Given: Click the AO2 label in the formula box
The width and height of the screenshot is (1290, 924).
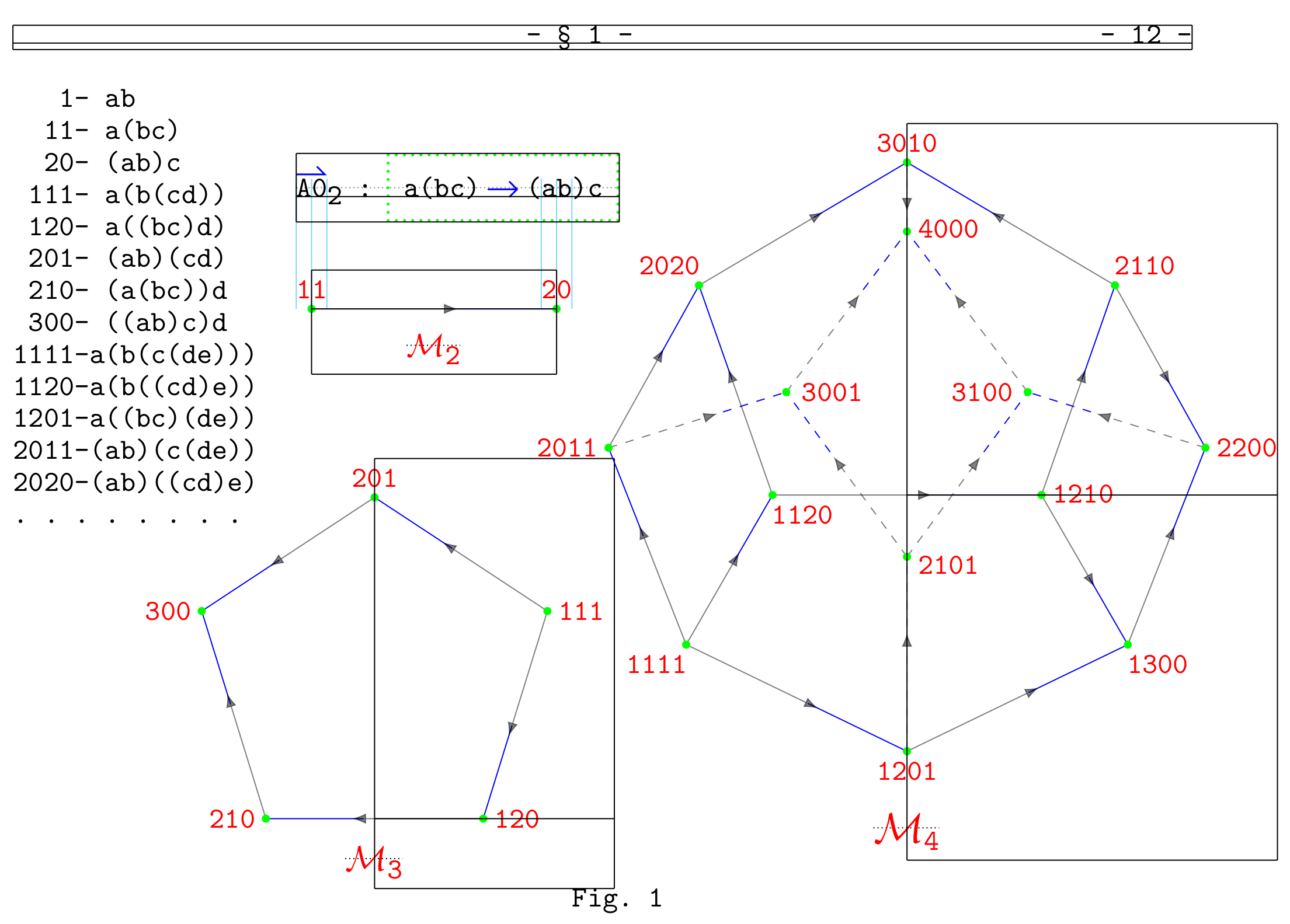Looking at the screenshot, I should pyautogui.click(x=319, y=191).
